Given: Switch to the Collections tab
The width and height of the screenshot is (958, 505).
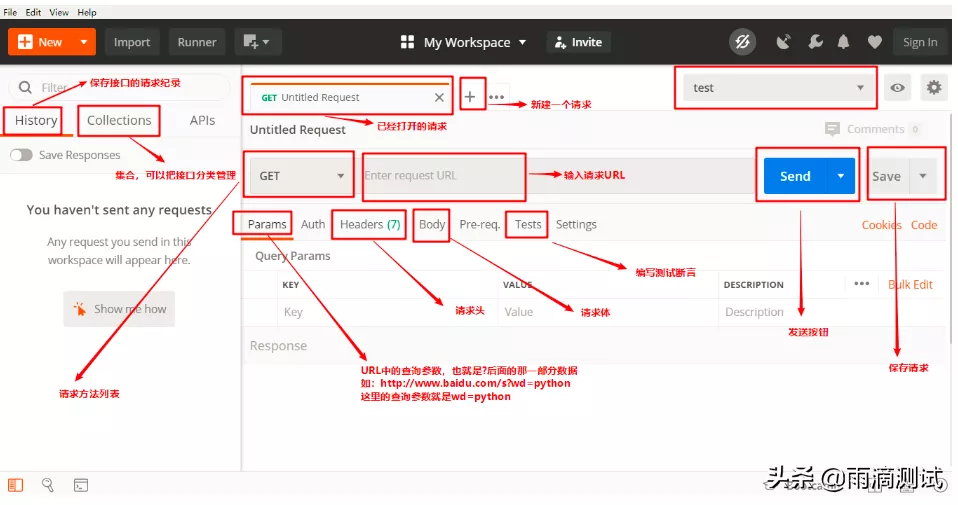Looking at the screenshot, I should click(x=119, y=120).
